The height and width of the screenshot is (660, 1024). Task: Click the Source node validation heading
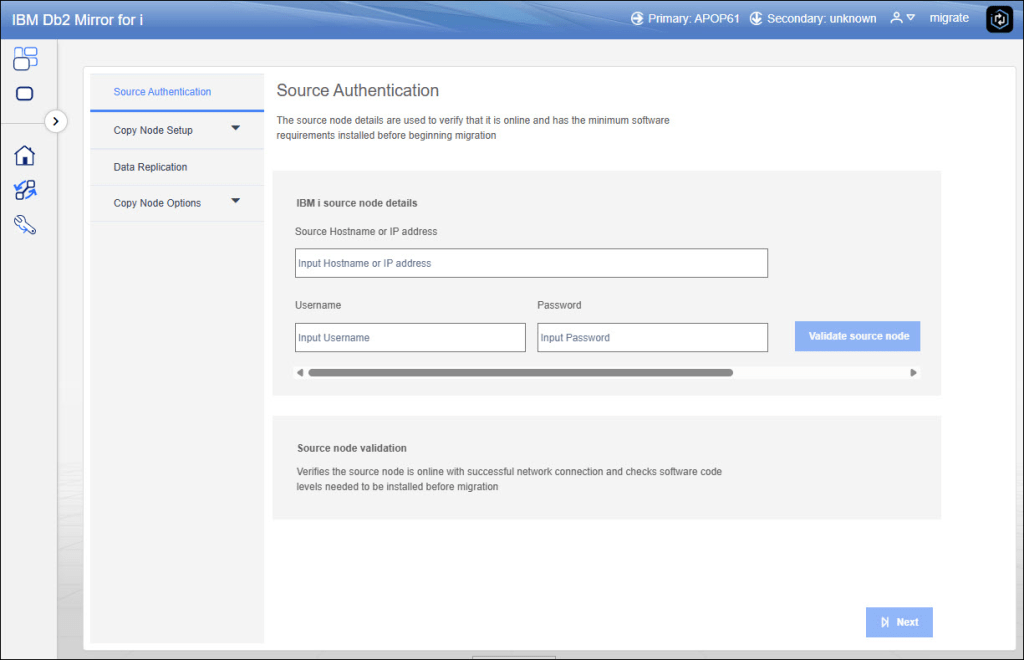point(351,448)
